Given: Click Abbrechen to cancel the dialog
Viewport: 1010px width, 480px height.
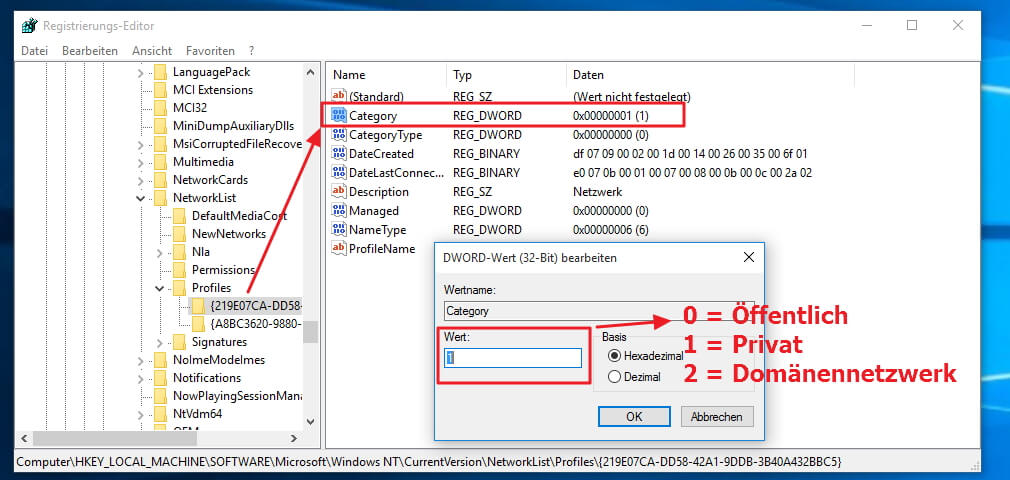Looking at the screenshot, I should 716,416.
